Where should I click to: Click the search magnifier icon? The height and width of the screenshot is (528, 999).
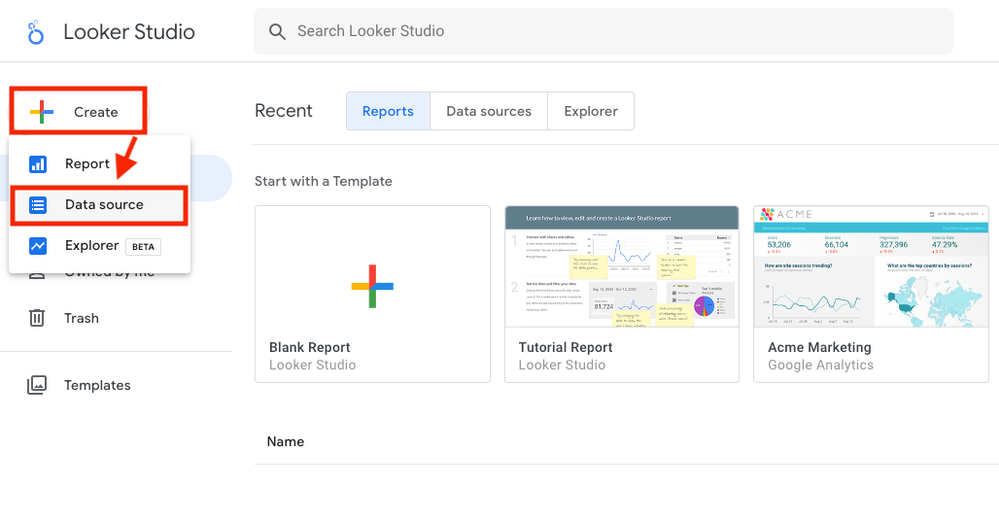[277, 32]
